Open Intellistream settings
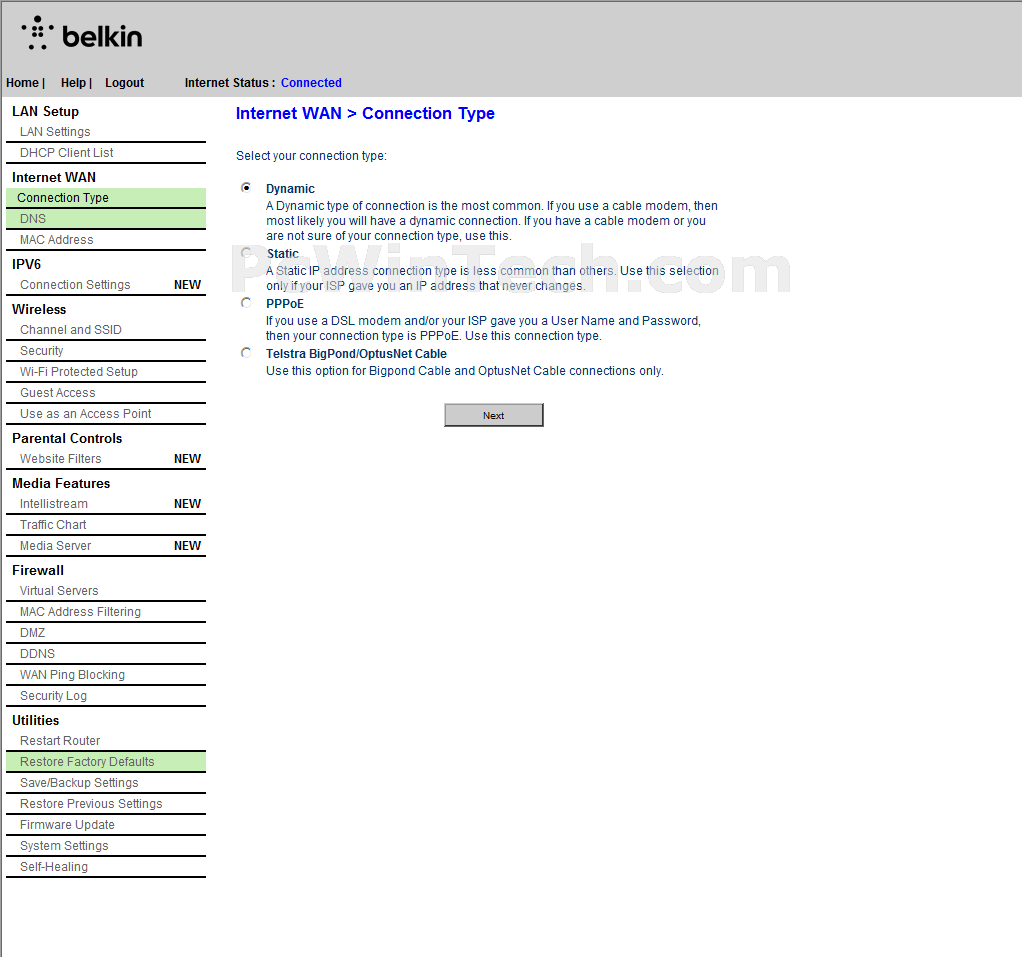 (53, 504)
